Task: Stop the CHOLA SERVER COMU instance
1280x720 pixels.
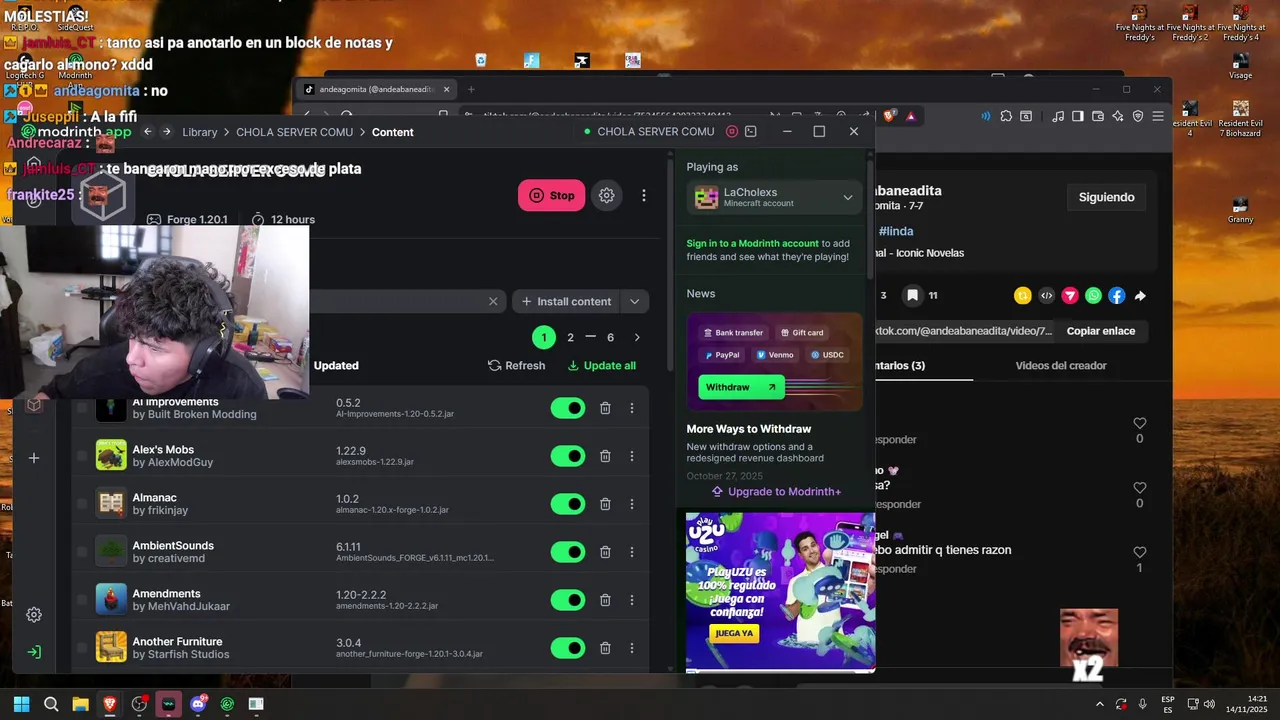Action: (551, 195)
